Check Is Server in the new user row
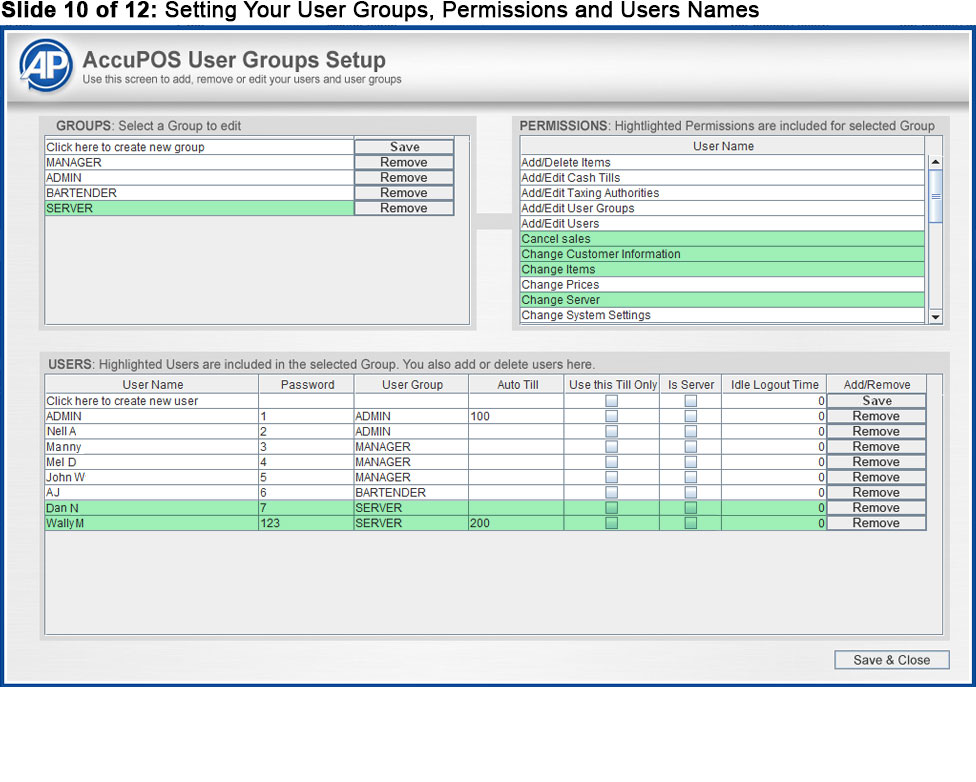This screenshot has width=976, height=782. (x=690, y=401)
